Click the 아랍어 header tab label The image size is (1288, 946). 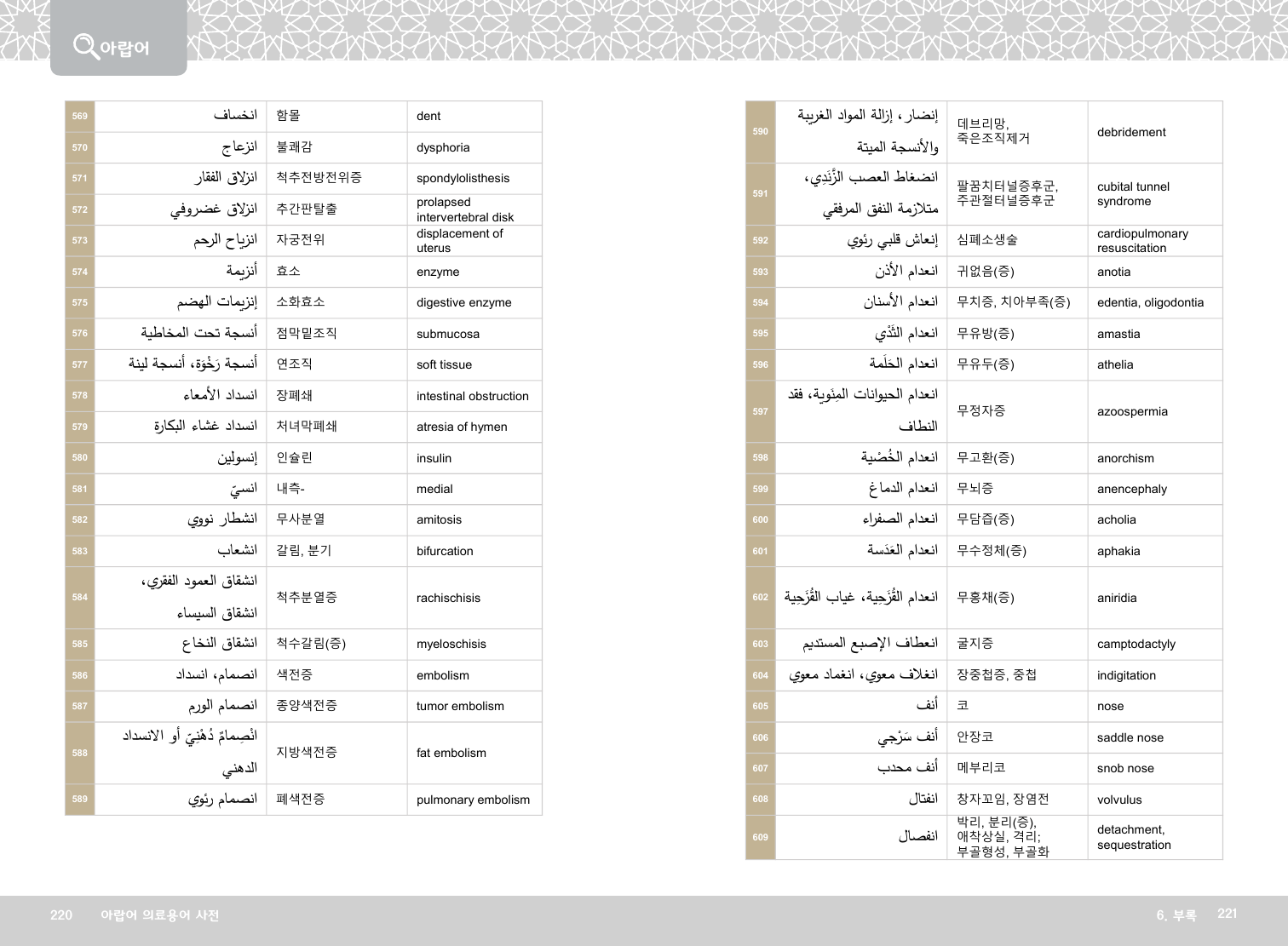coord(125,49)
